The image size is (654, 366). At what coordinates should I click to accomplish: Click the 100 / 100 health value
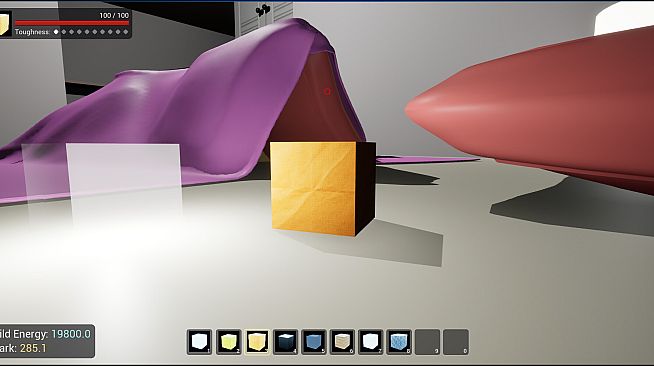click(114, 15)
